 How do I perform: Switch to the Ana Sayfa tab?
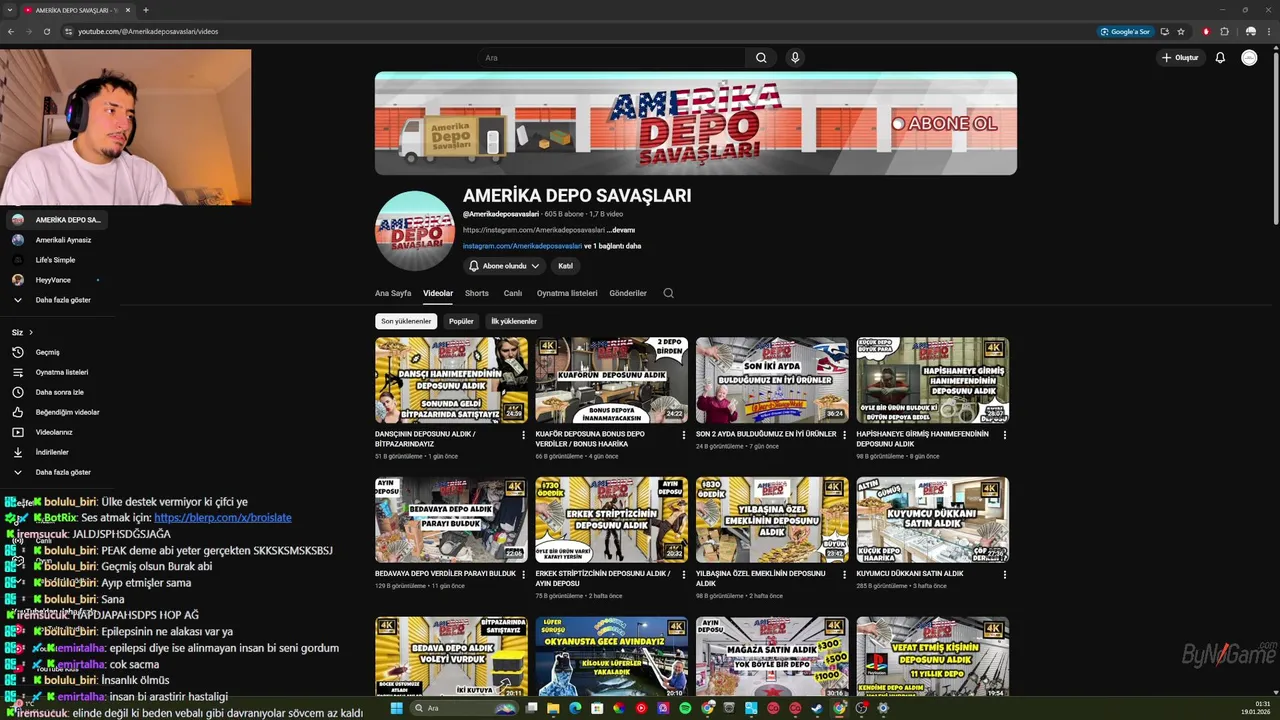point(393,293)
